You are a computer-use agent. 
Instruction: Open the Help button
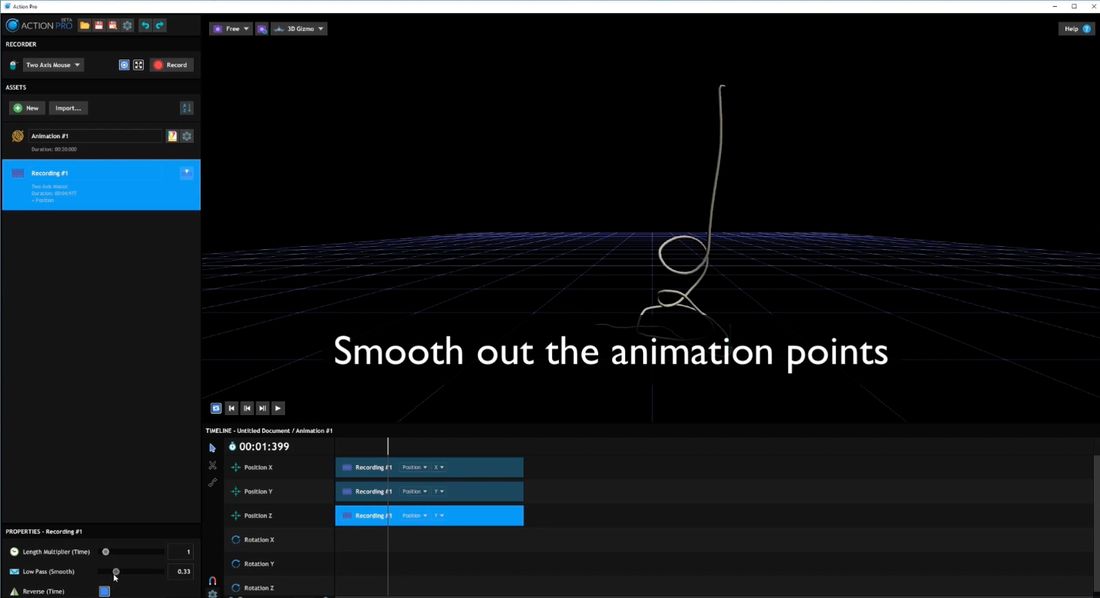coord(1075,29)
